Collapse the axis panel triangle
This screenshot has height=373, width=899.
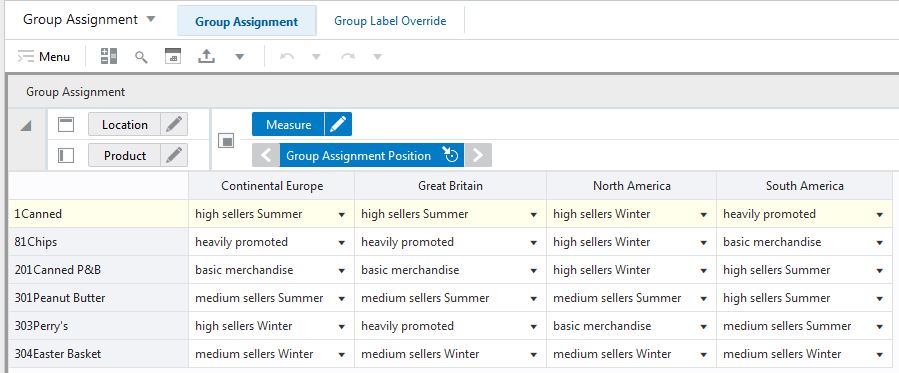click(25, 126)
